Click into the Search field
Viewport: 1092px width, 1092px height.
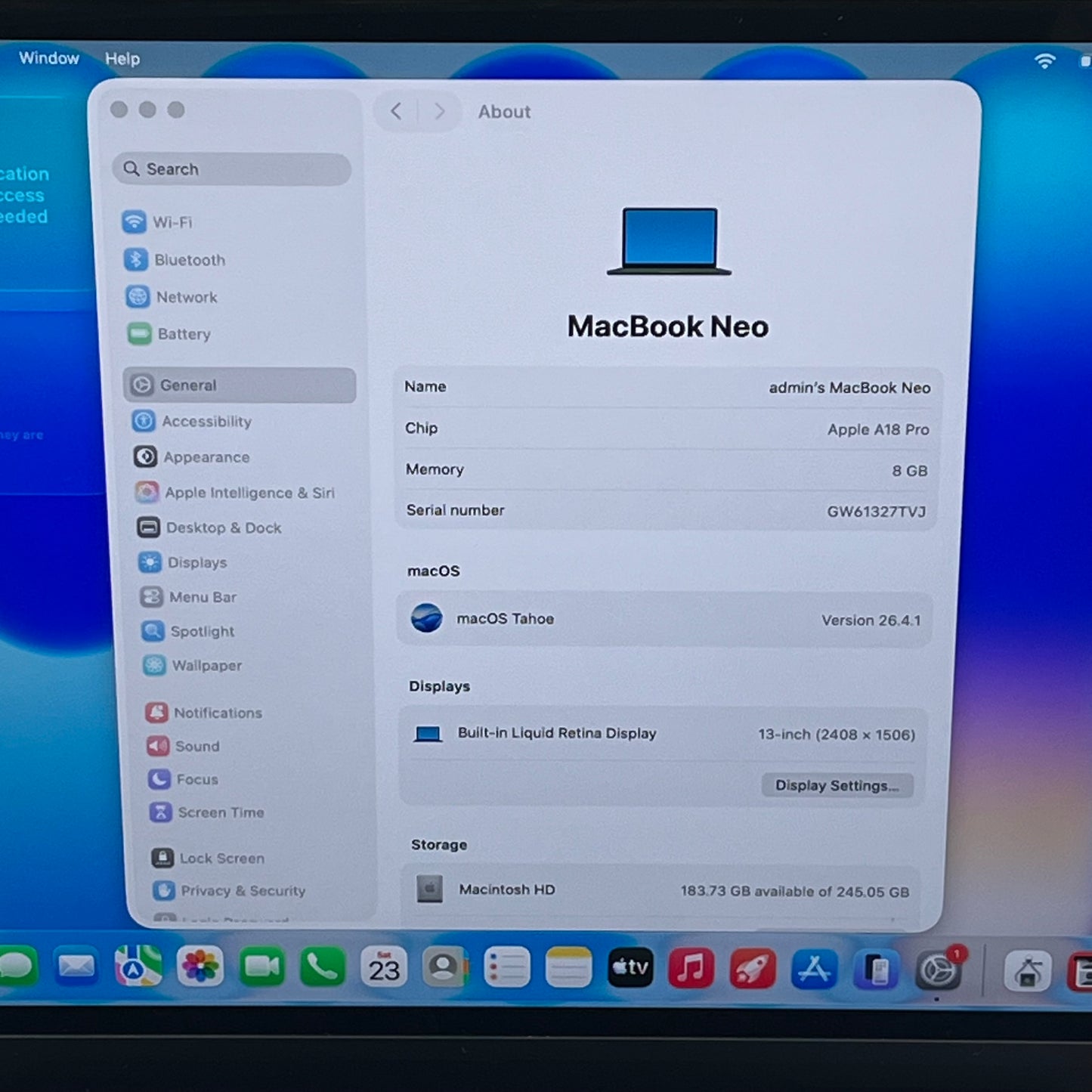click(x=232, y=169)
